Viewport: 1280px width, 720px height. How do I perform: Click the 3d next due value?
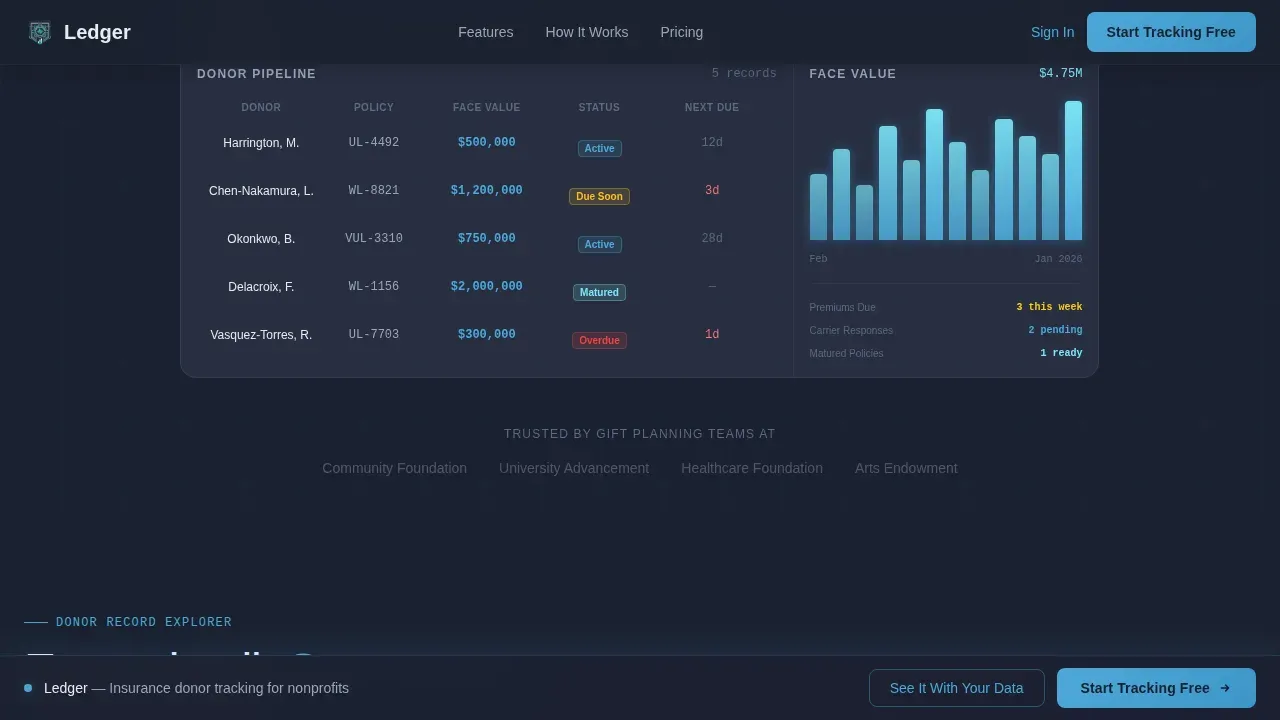point(712,191)
